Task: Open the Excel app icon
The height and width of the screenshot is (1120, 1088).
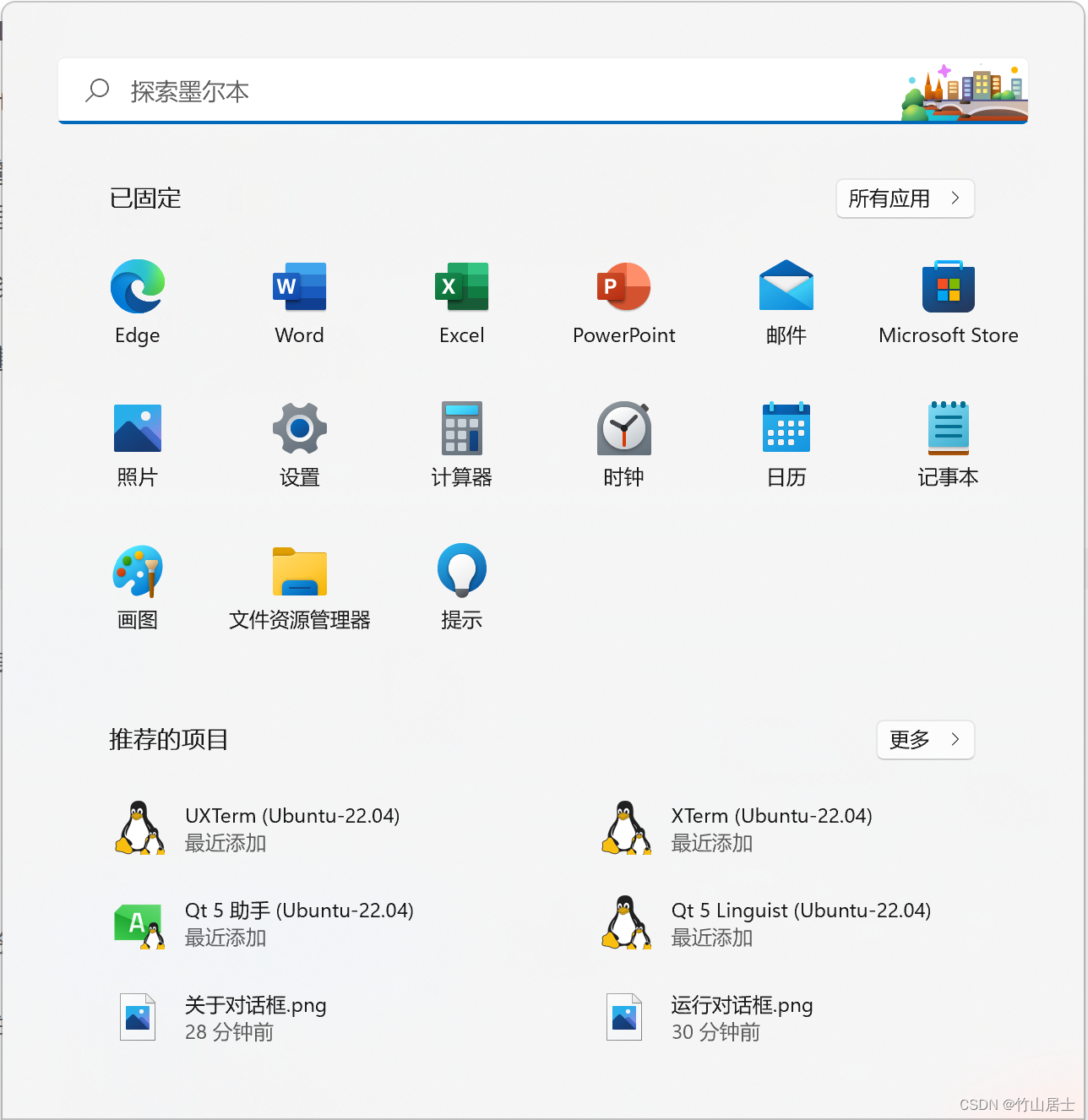Action: (462, 286)
